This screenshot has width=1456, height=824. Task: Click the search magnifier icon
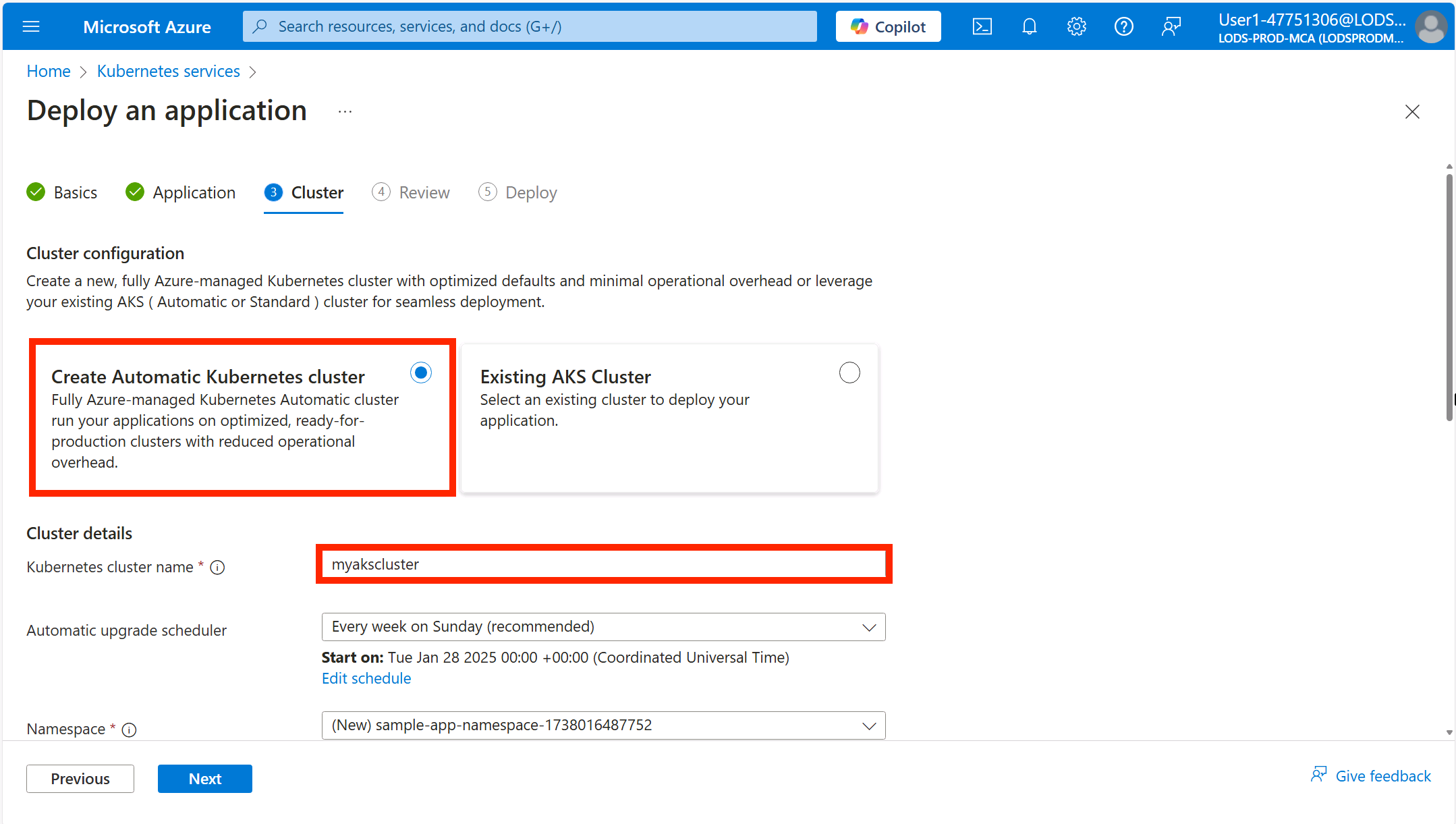[260, 26]
